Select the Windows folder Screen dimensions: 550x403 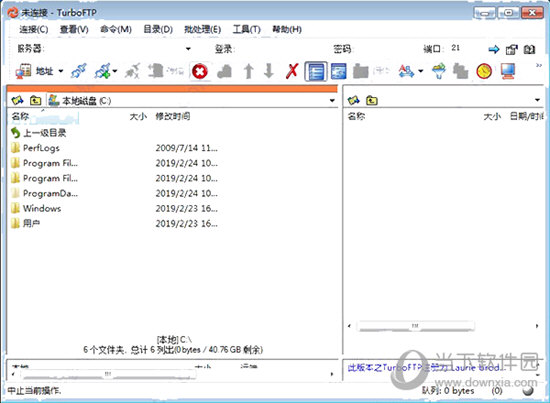coord(36,208)
